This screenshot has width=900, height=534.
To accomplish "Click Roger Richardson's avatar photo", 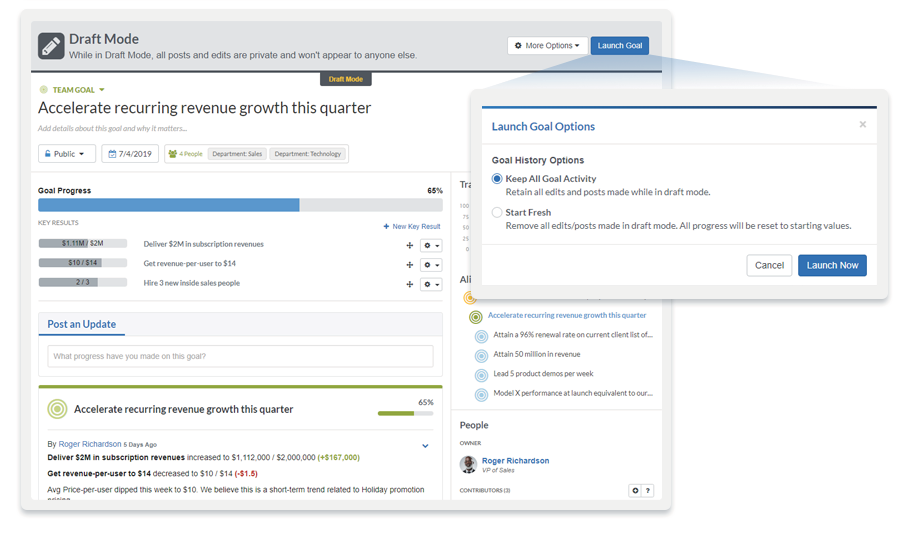I will click(468, 464).
